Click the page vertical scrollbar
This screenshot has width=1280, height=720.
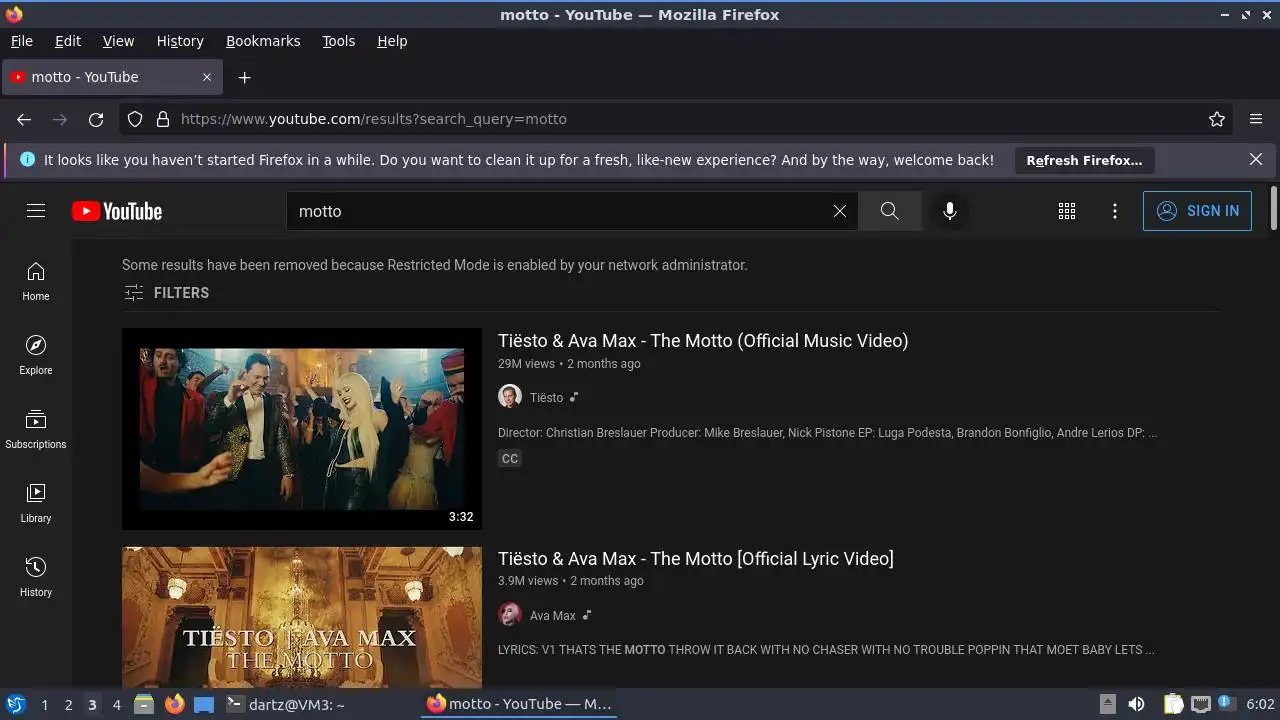(x=1274, y=208)
